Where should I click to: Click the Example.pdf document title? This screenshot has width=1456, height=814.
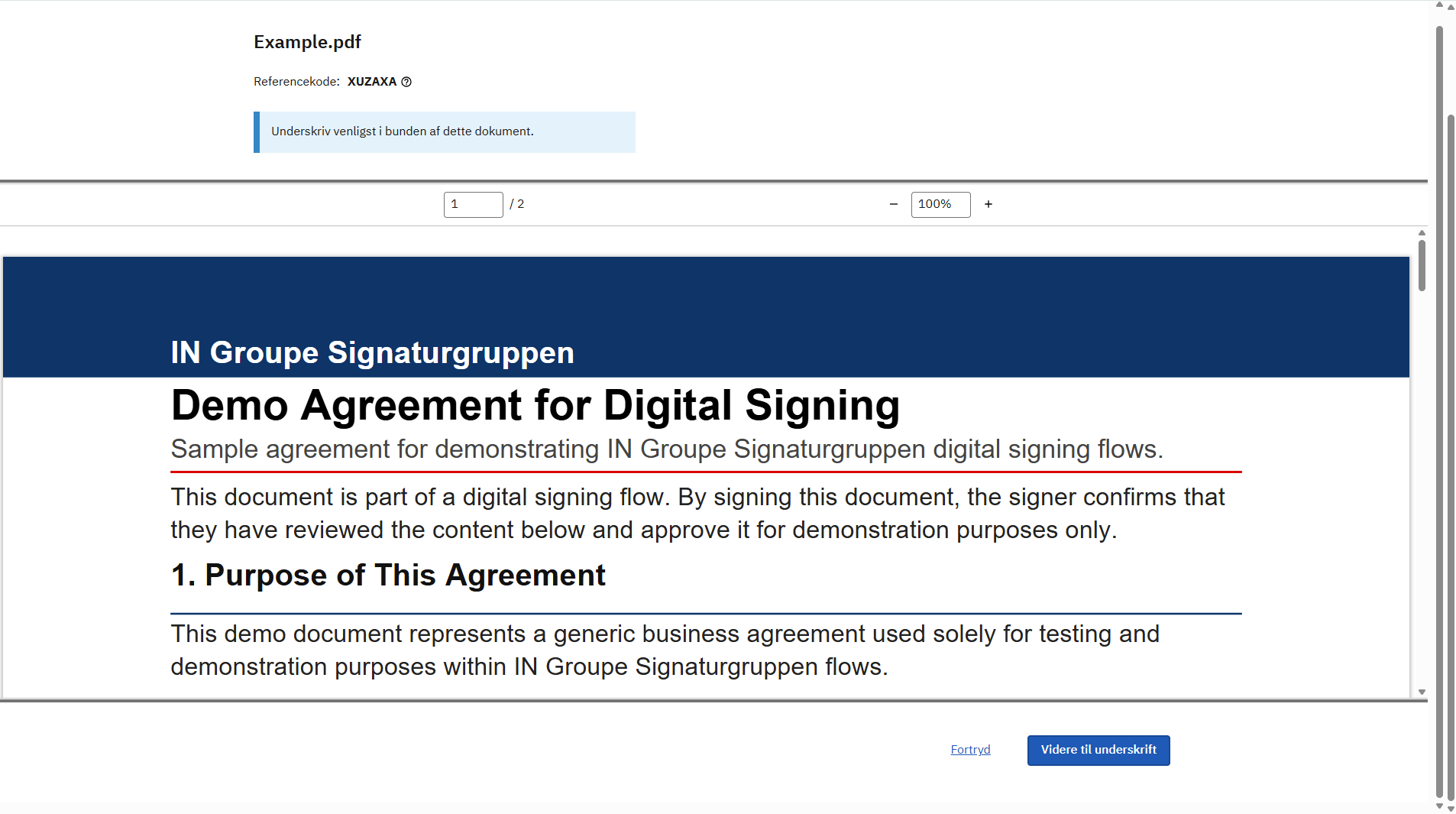tap(307, 42)
